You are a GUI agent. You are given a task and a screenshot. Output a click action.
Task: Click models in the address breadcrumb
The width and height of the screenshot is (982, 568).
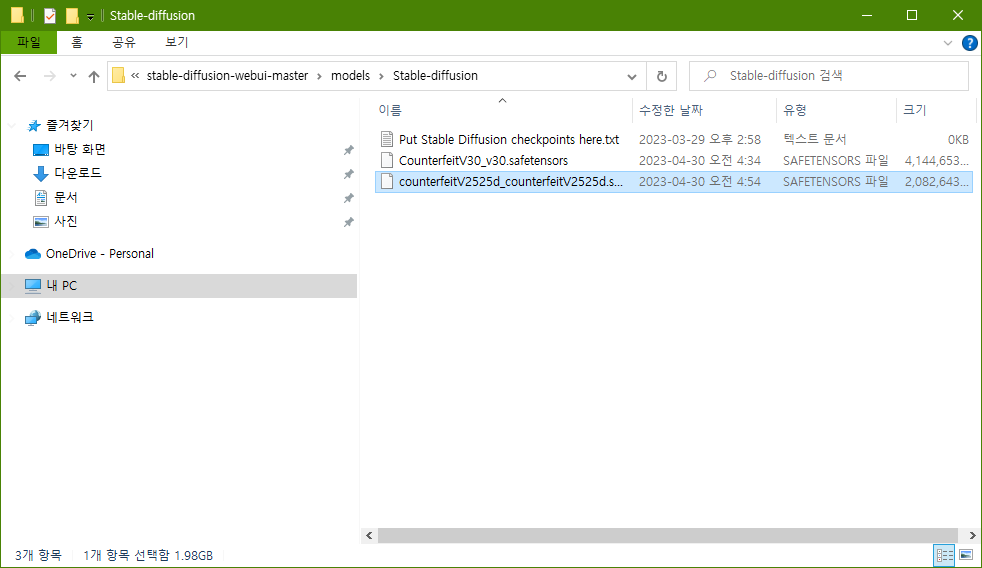[350, 76]
